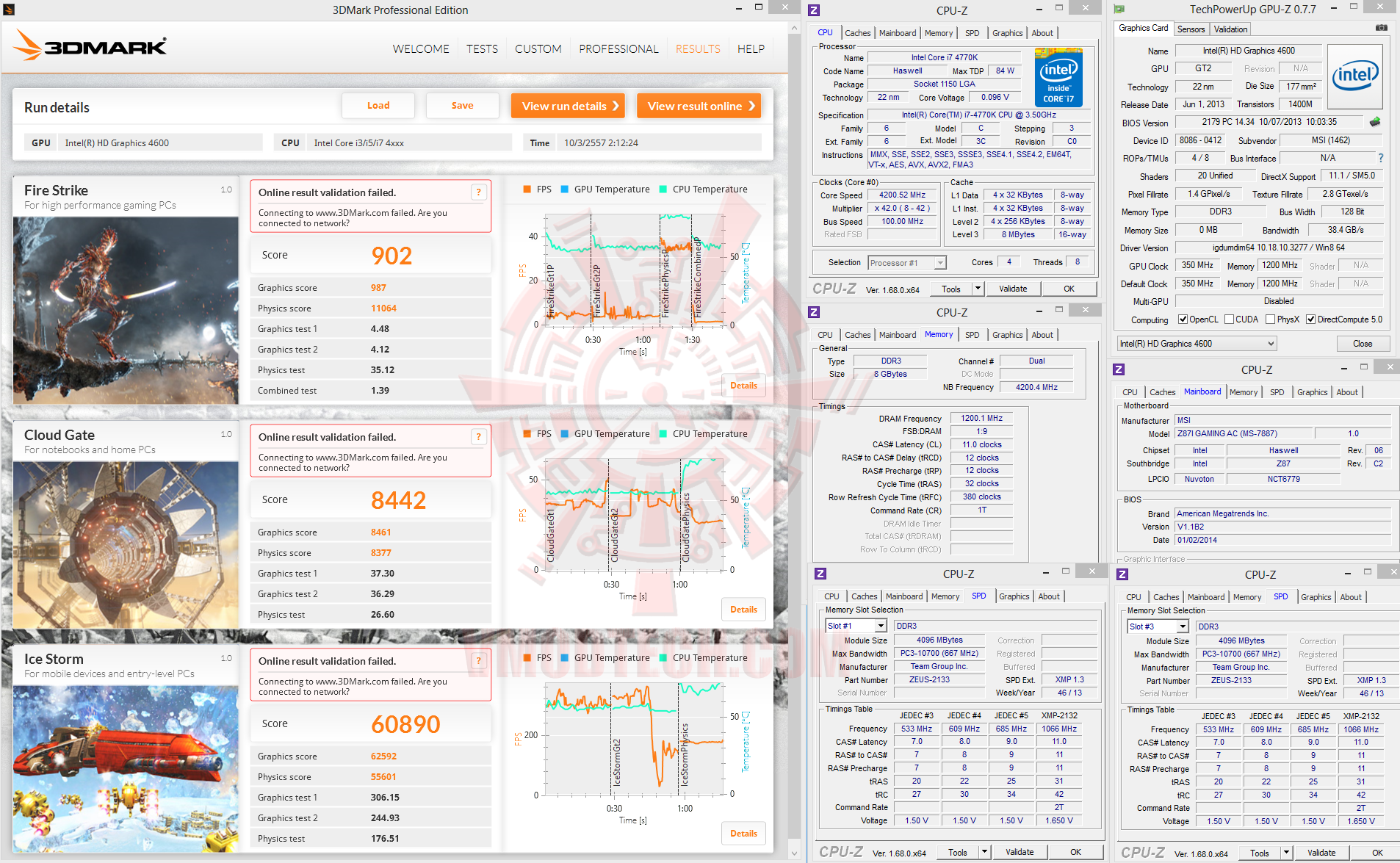Toggle the PhysX checkbox in GPU-Z
Screen dimensions: 1400x863
pos(1270,319)
